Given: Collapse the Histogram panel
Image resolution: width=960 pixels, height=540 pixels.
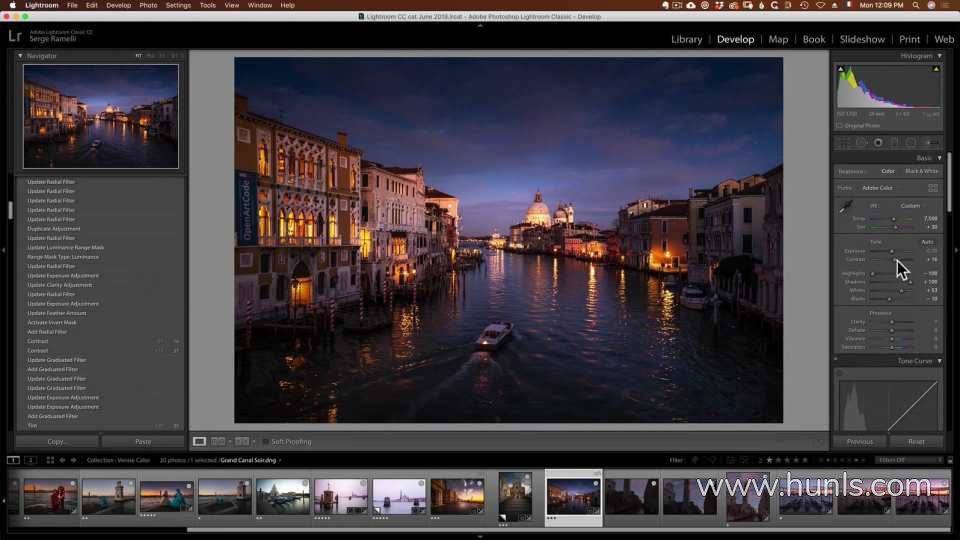Looking at the screenshot, I should (939, 56).
